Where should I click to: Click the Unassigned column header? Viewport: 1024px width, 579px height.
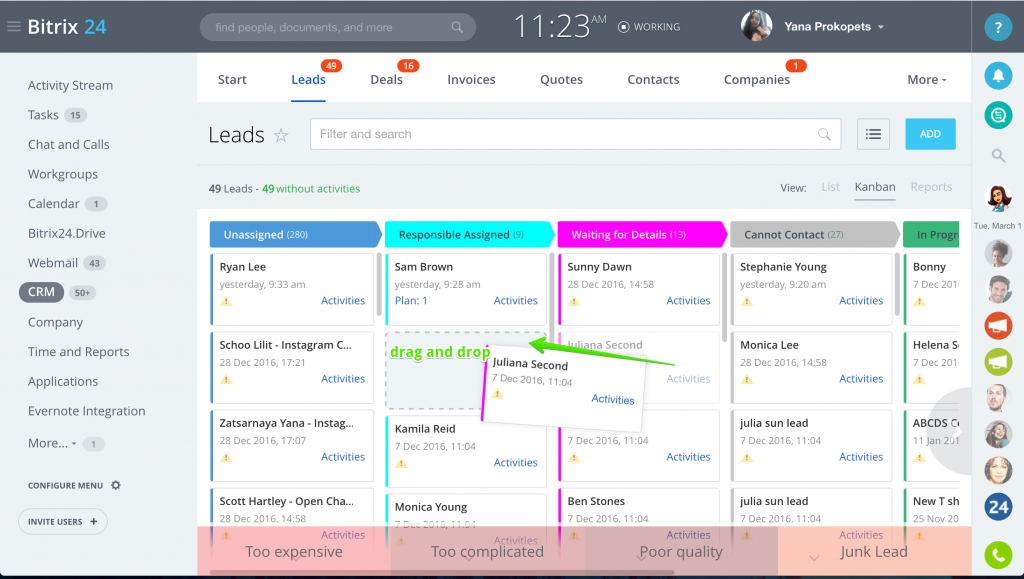click(x=295, y=234)
